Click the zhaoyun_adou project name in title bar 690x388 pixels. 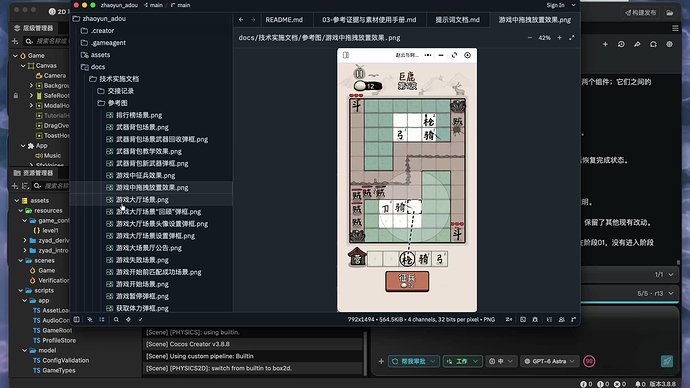click(119, 5)
